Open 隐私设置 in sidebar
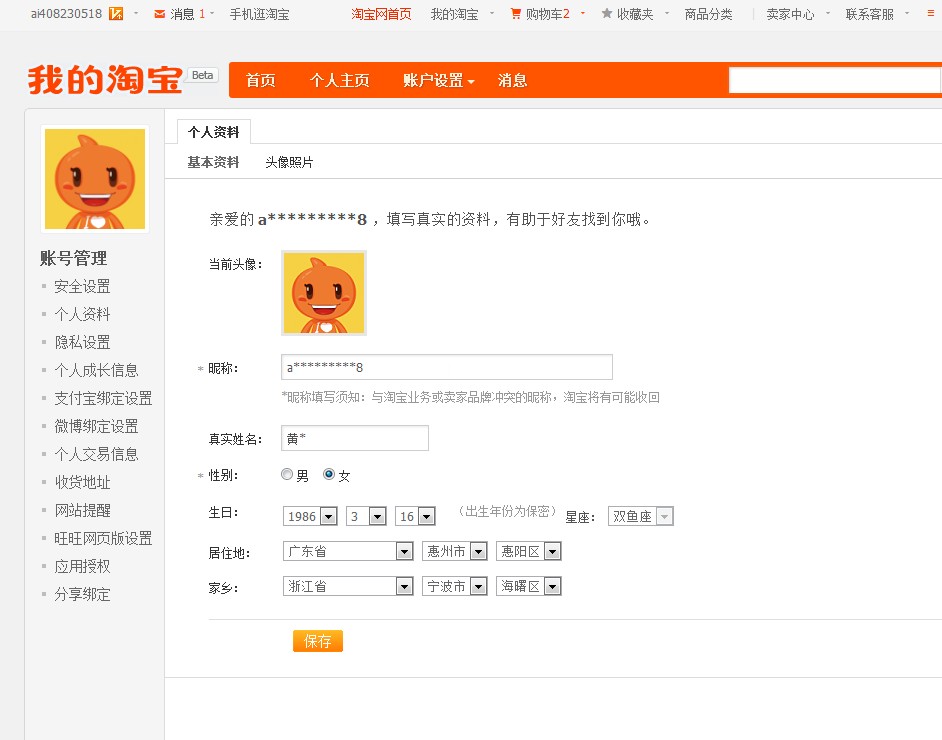Viewport: 942px width, 740px height. pos(82,342)
